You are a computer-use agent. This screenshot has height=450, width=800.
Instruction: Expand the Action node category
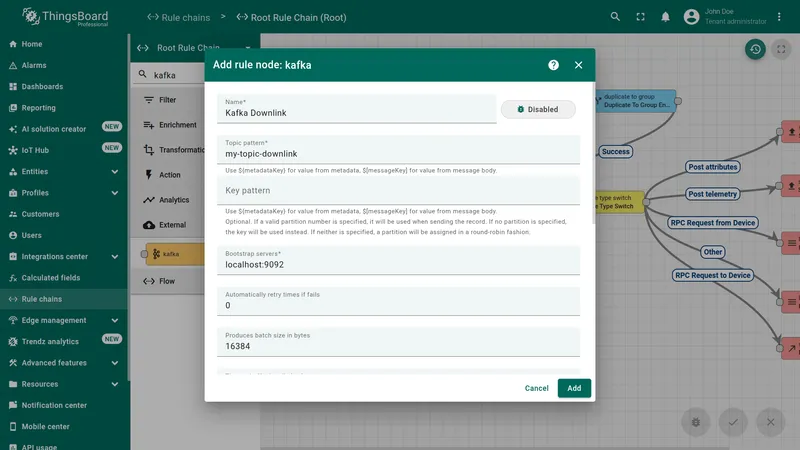coord(168,175)
